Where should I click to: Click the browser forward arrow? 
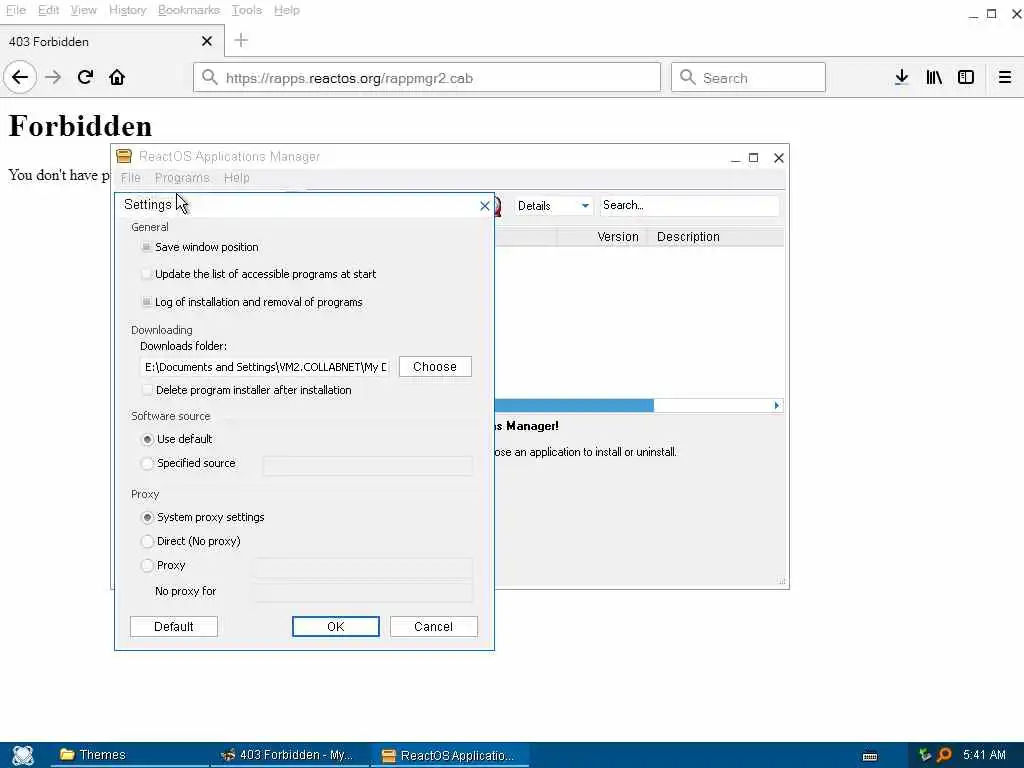click(53, 78)
